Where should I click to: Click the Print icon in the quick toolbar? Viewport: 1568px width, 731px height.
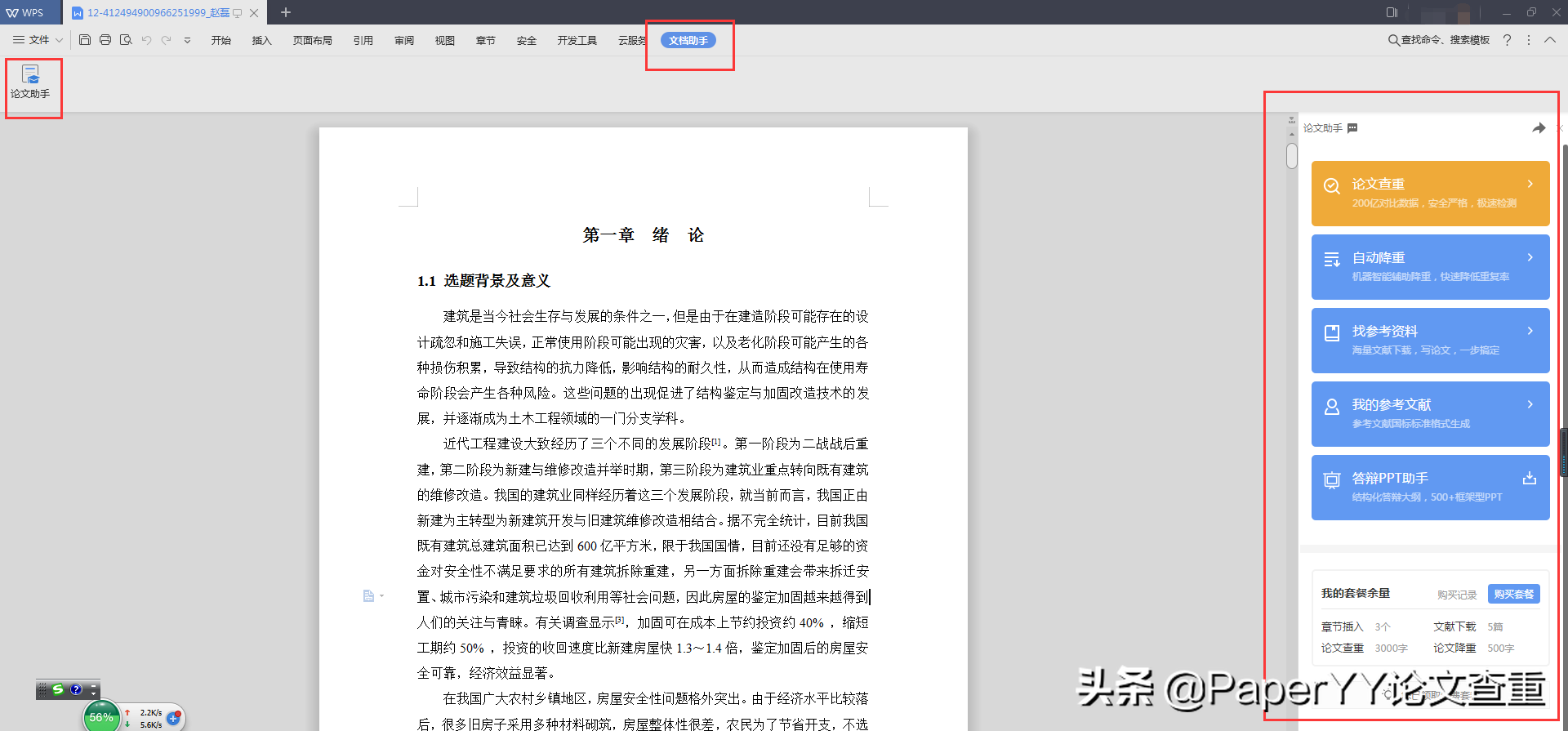coord(105,40)
